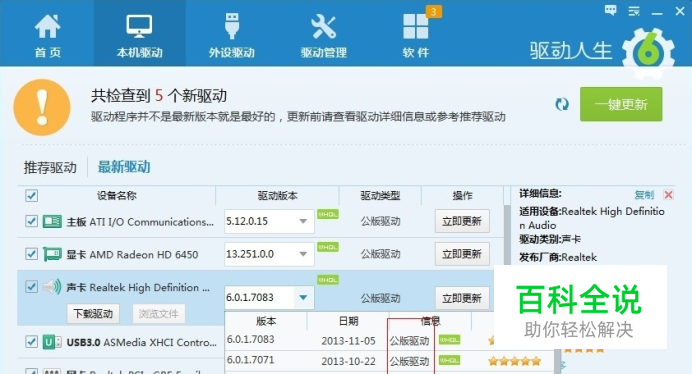Click WHQL badge in 5.12.0.15 row

(x=327, y=215)
